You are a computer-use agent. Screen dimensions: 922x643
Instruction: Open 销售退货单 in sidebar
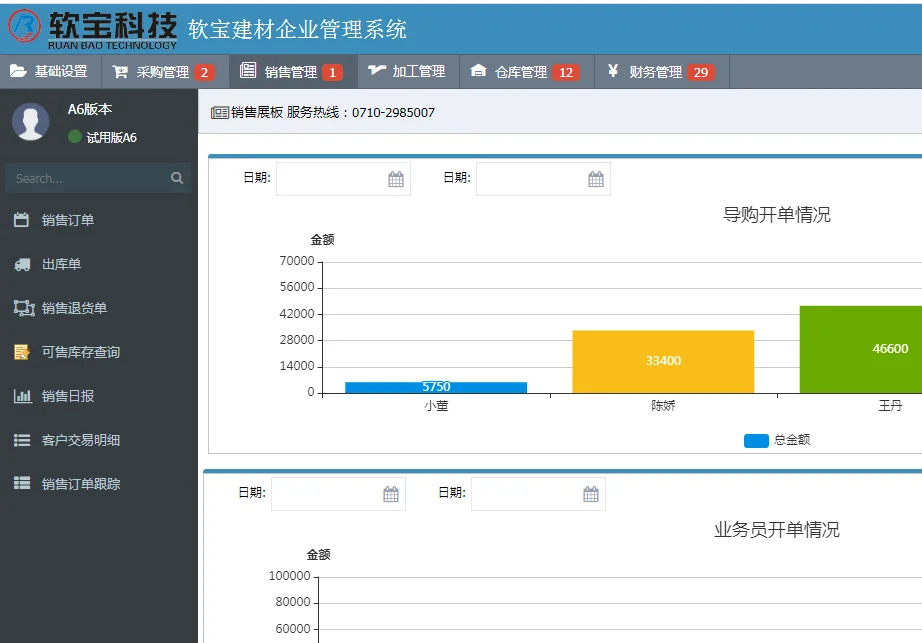click(x=99, y=308)
